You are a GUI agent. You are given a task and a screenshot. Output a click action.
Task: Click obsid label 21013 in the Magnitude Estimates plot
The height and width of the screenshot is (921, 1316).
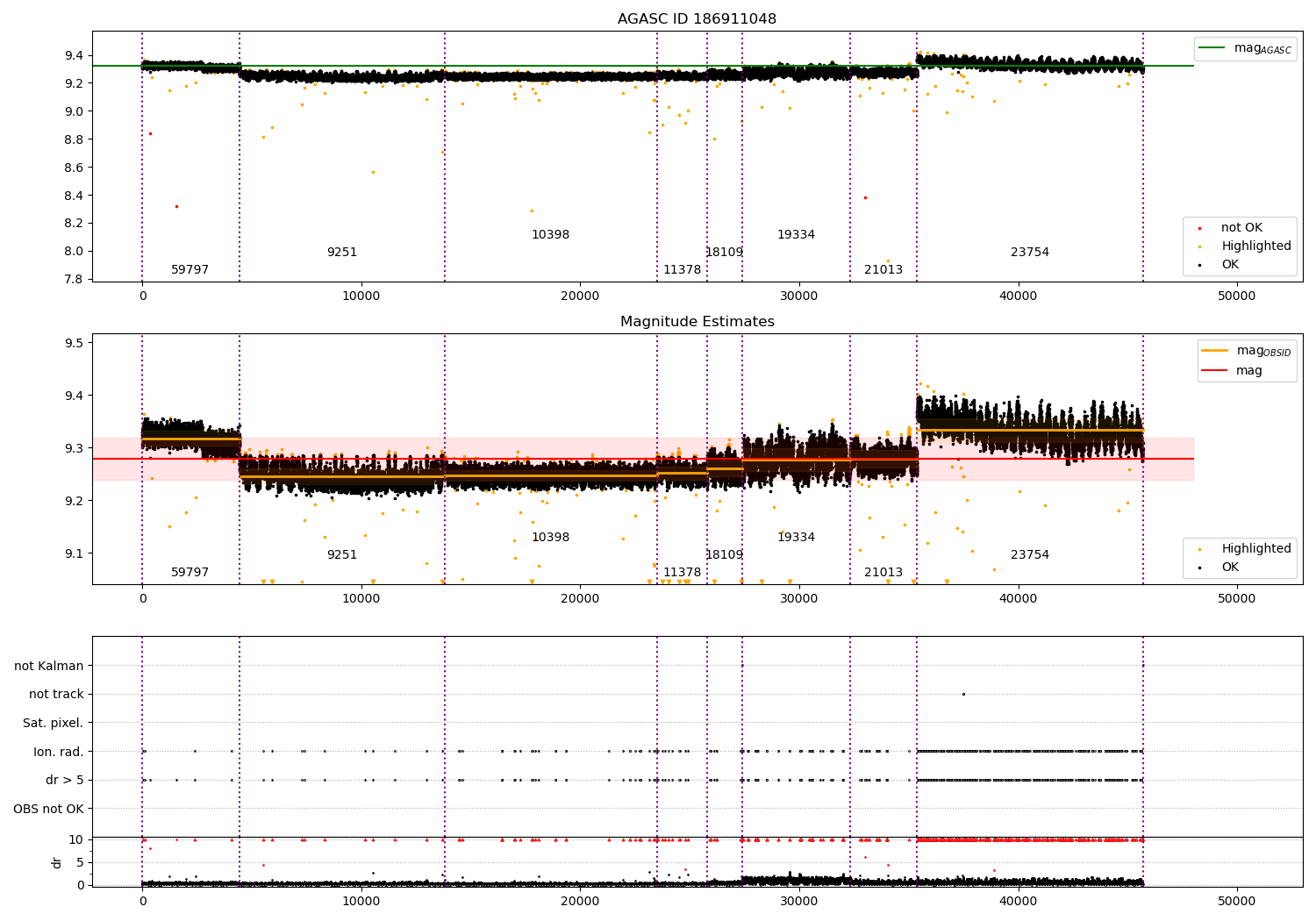[883, 572]
